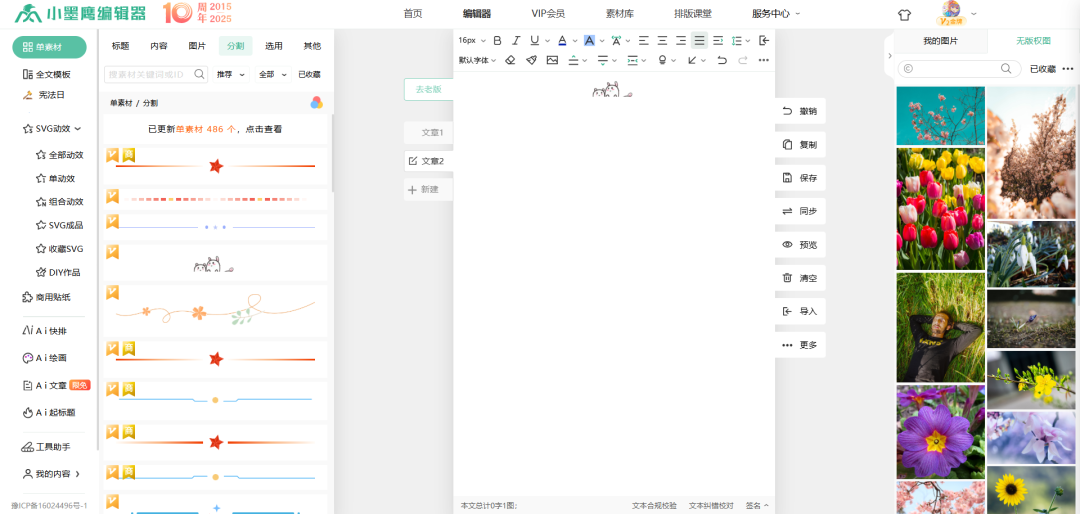This screenshot has height=514, width=1080.
Task: Open the 无版权图 tab
Action: (x=1033, y=41)
